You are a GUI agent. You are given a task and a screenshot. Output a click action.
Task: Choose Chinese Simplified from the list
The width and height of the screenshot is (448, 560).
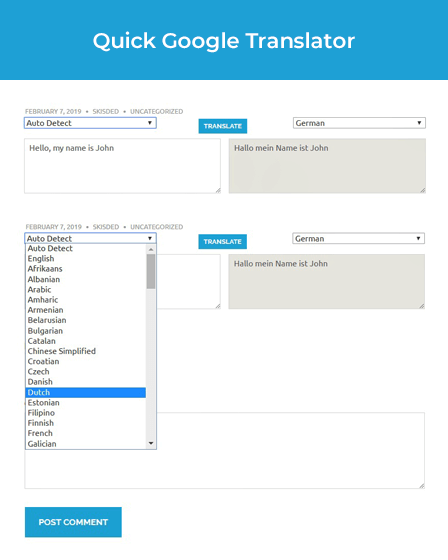[x=86, y=351]
